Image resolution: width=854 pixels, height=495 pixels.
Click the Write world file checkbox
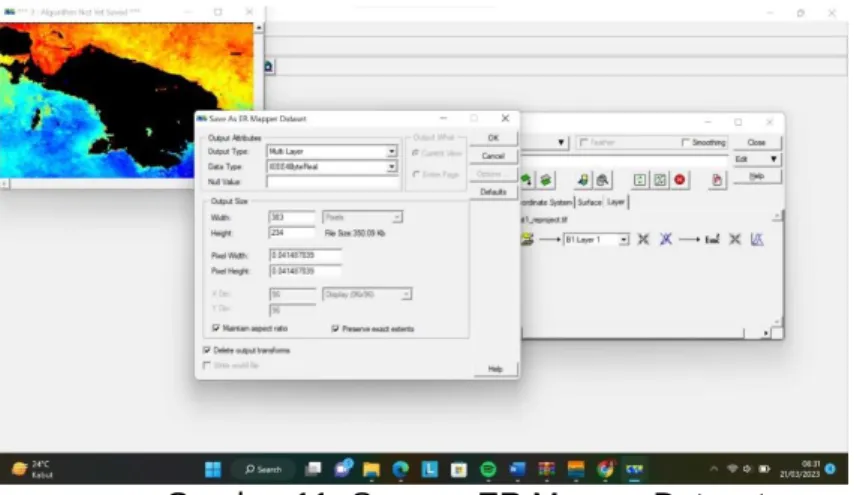click(x=206, y=365)
